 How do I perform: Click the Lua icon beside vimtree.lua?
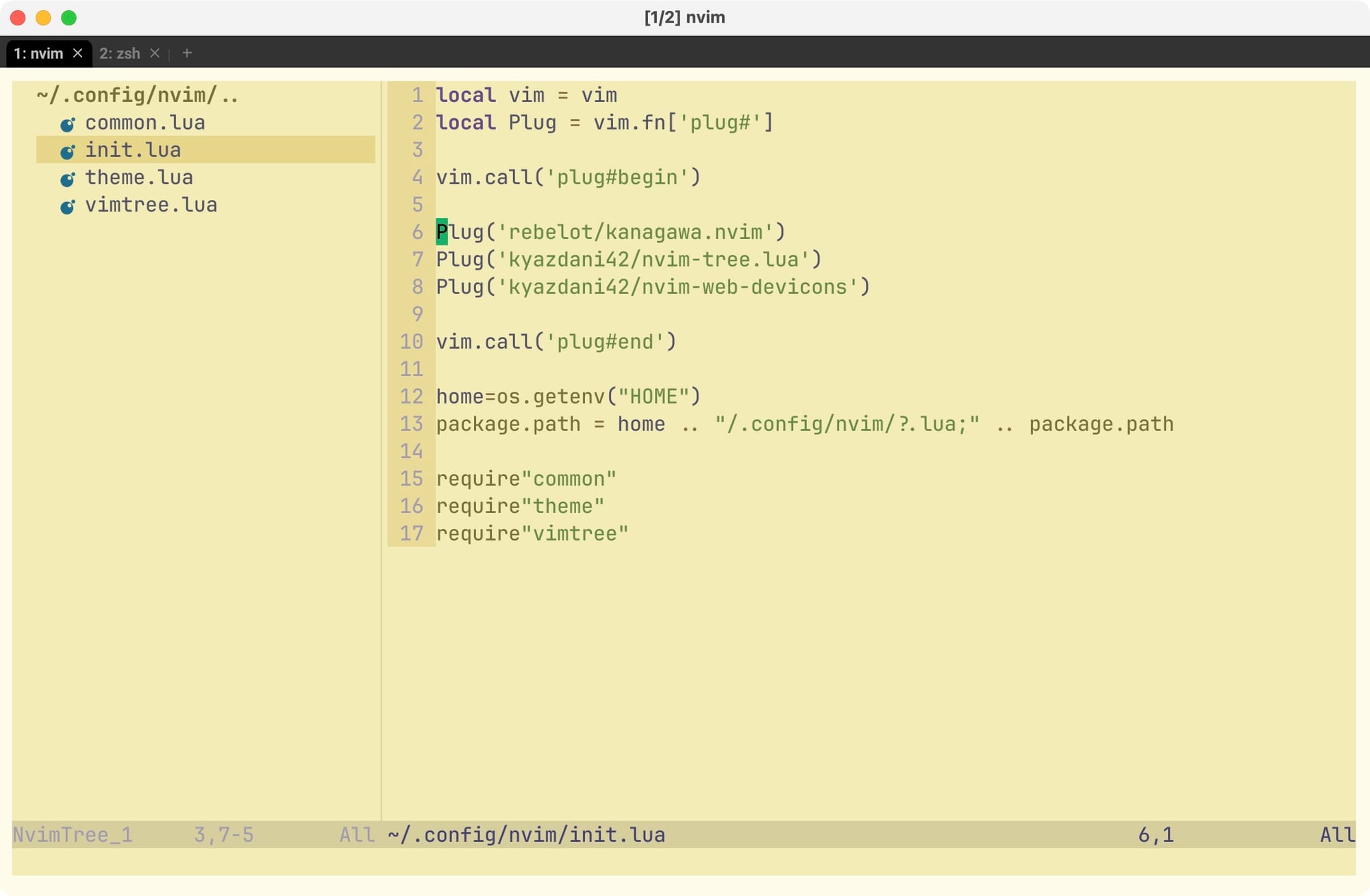coord(67,206)
